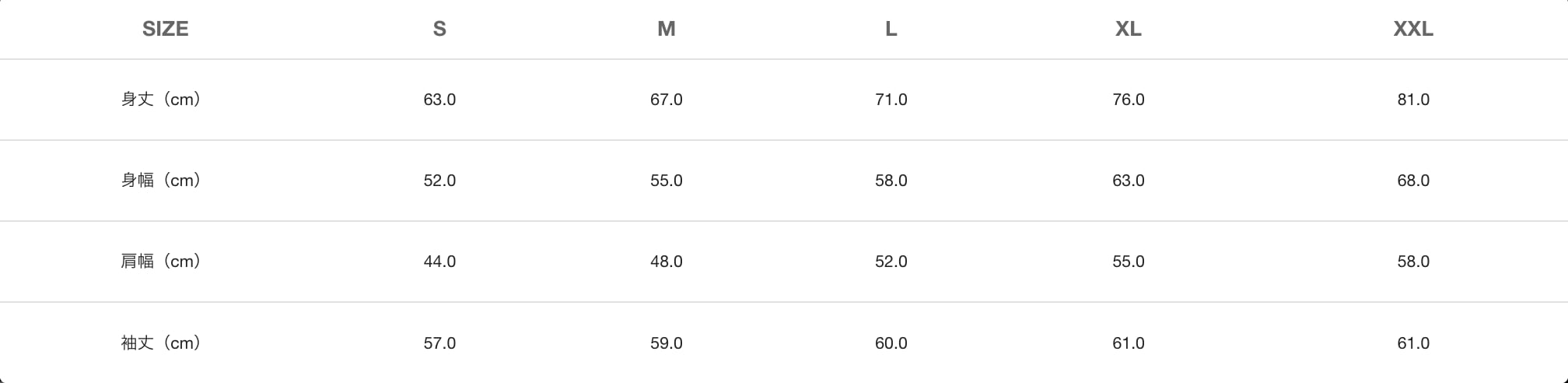Screen dimensions: 1568x383
Task: Select 身幅 value 58.0 for size L
Action: (x=891, y=181)
